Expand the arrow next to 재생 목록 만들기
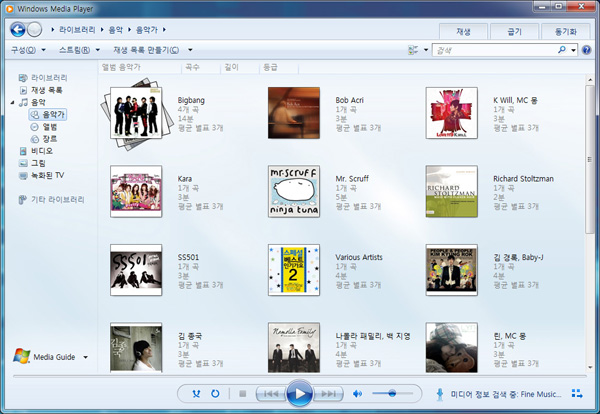600x414 pixels. click(190, 50)
